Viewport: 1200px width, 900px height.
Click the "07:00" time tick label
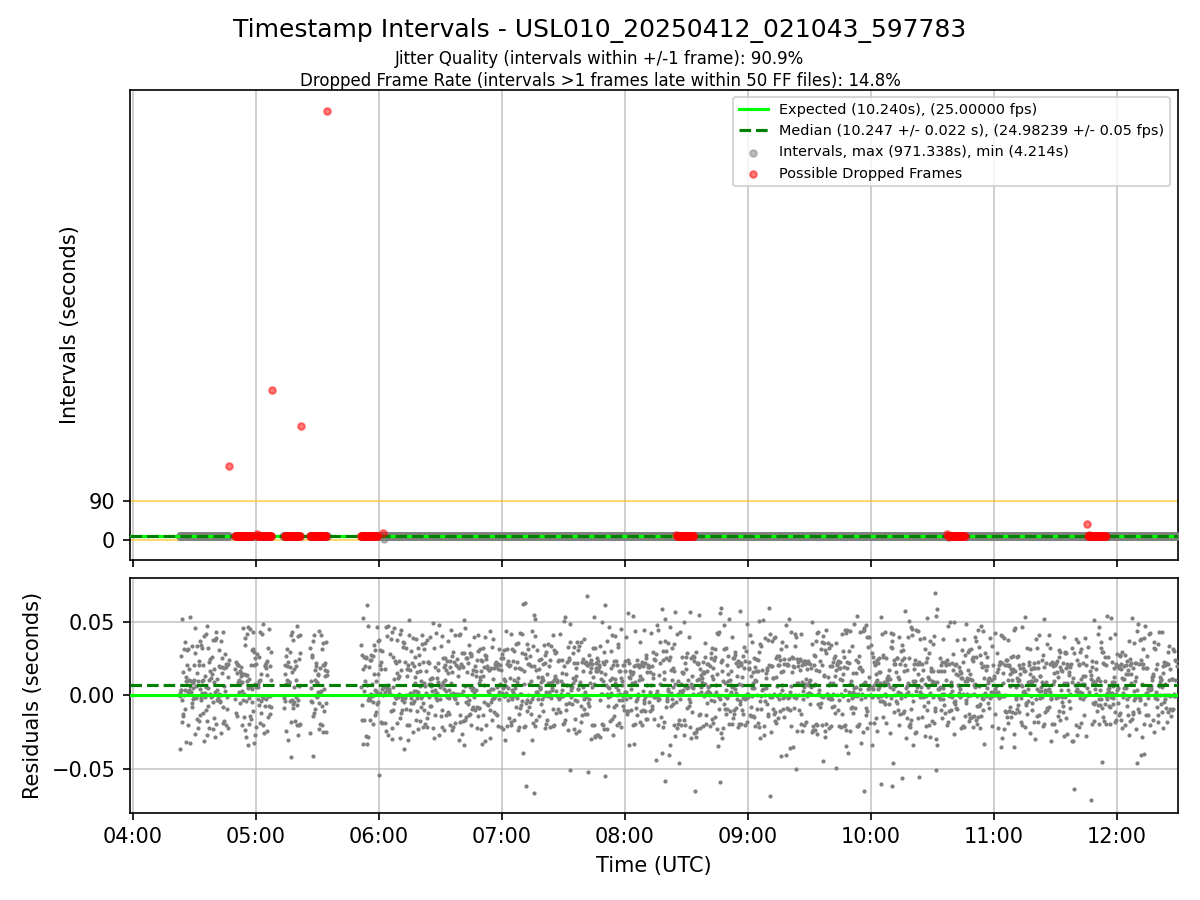pyautogui.click(x=502, y=837)
